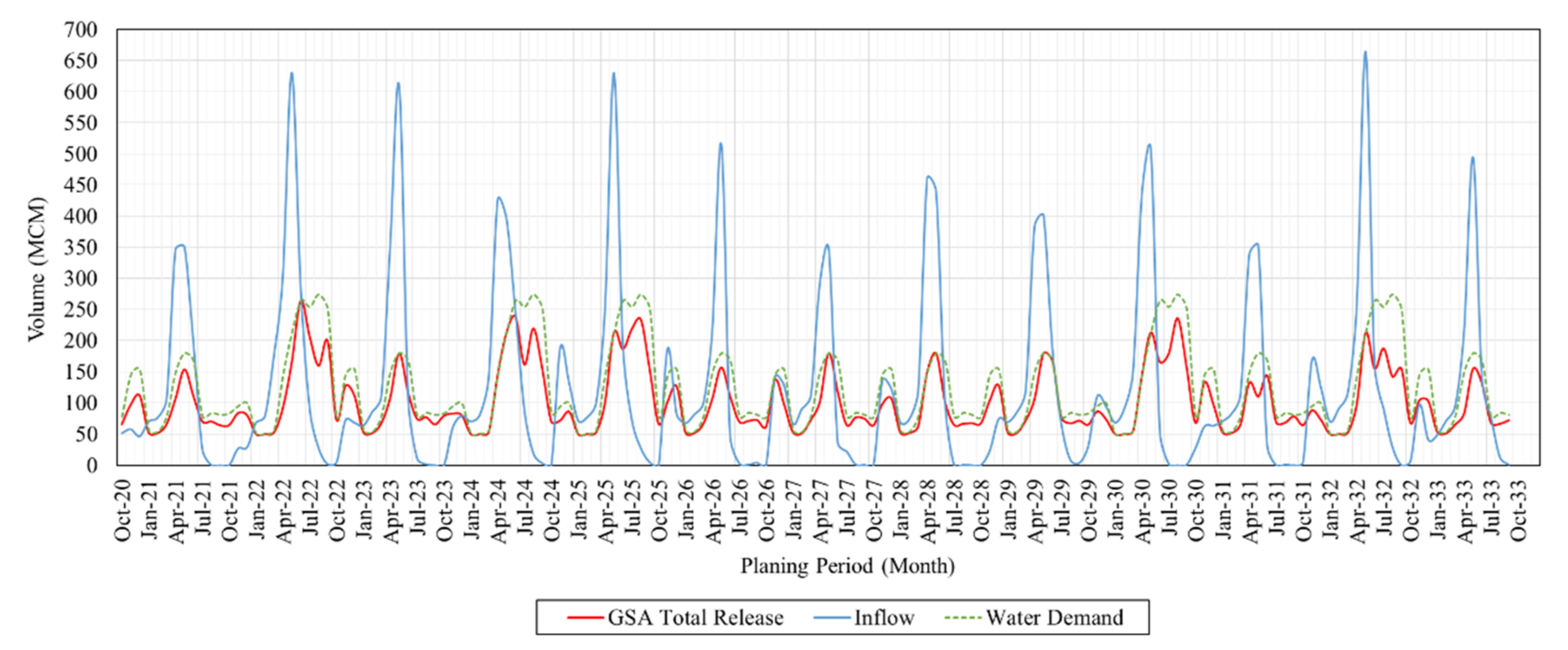Click the green dashed Water Demand legend line
The width and height of the screenshot is (1568, 650).
click(964, 618)
